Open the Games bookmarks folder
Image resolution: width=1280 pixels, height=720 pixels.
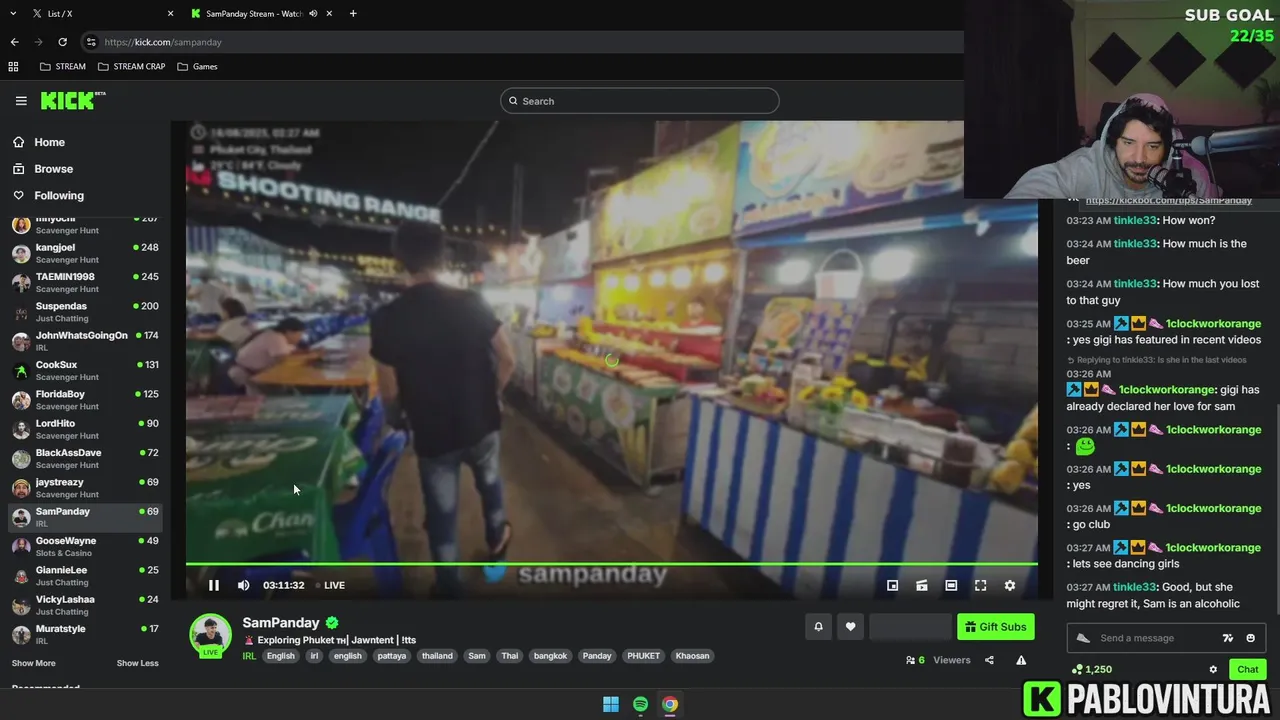(x=196, y=66)
